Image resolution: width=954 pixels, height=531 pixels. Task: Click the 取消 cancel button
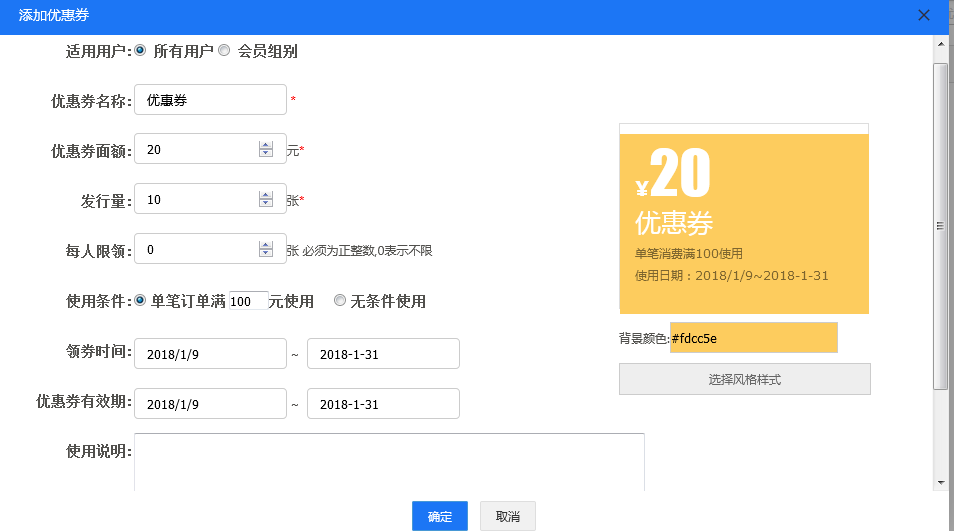pyautogui.click(x=507, y=516)
